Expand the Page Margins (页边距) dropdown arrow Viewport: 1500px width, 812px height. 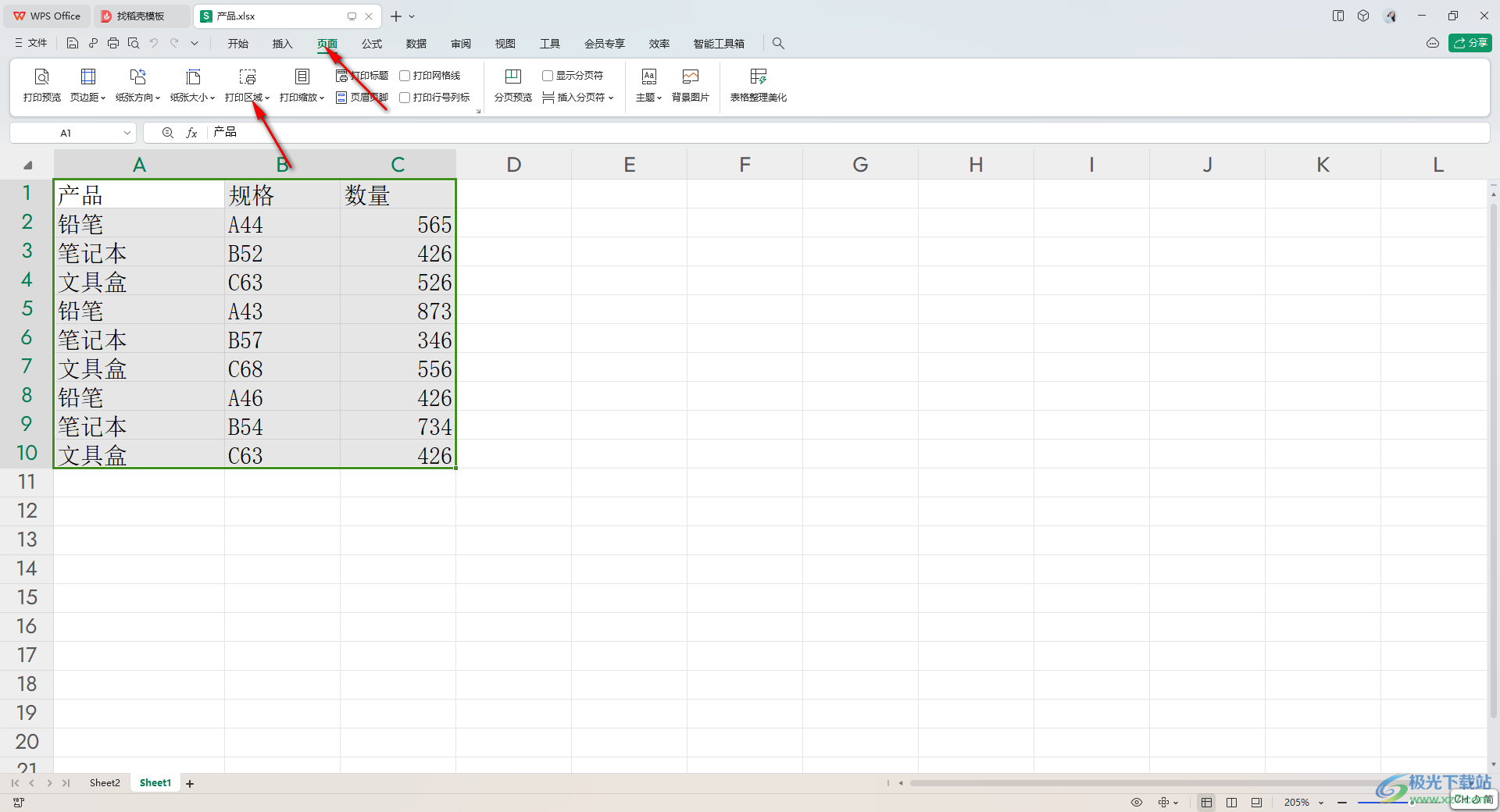point(103,98)
